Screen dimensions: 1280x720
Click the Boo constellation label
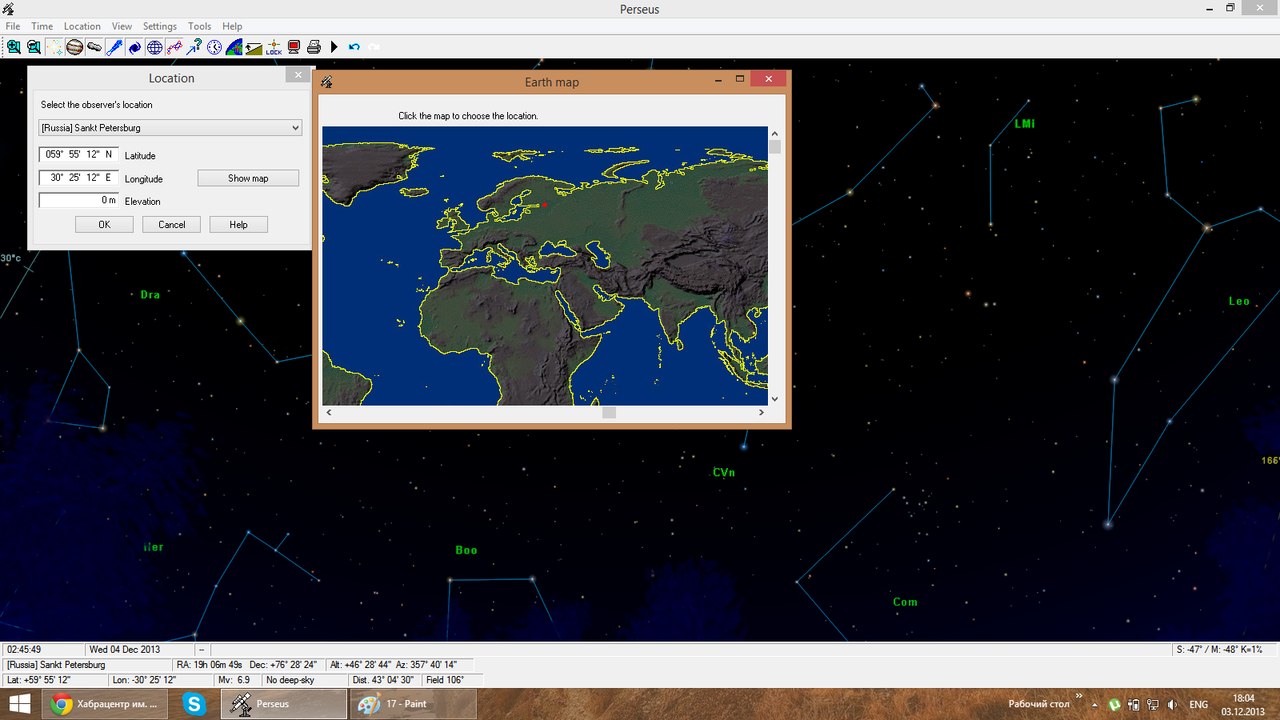point(466,550)
